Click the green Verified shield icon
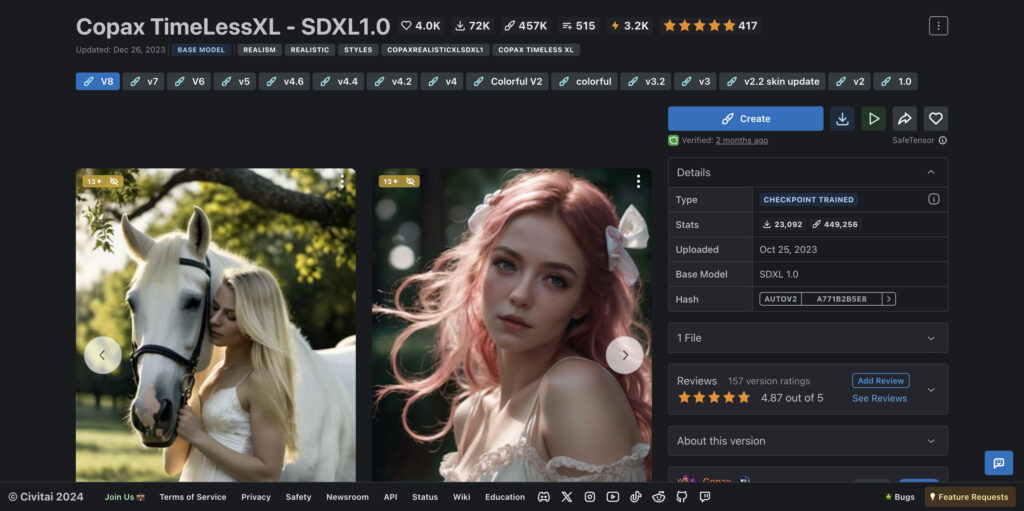The width and height of the screenshot is (1024, 511). pos(673,140)
